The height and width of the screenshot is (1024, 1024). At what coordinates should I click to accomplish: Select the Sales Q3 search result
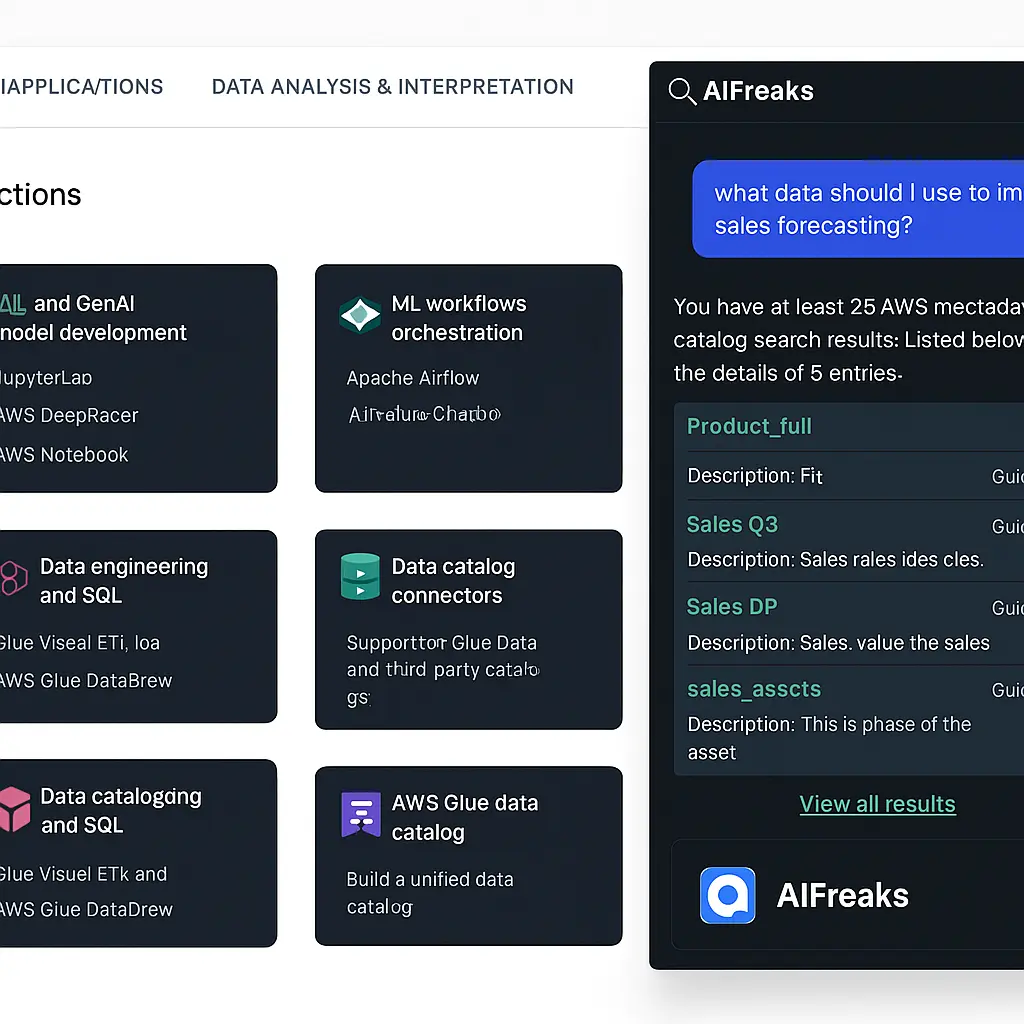pos(732,525)
